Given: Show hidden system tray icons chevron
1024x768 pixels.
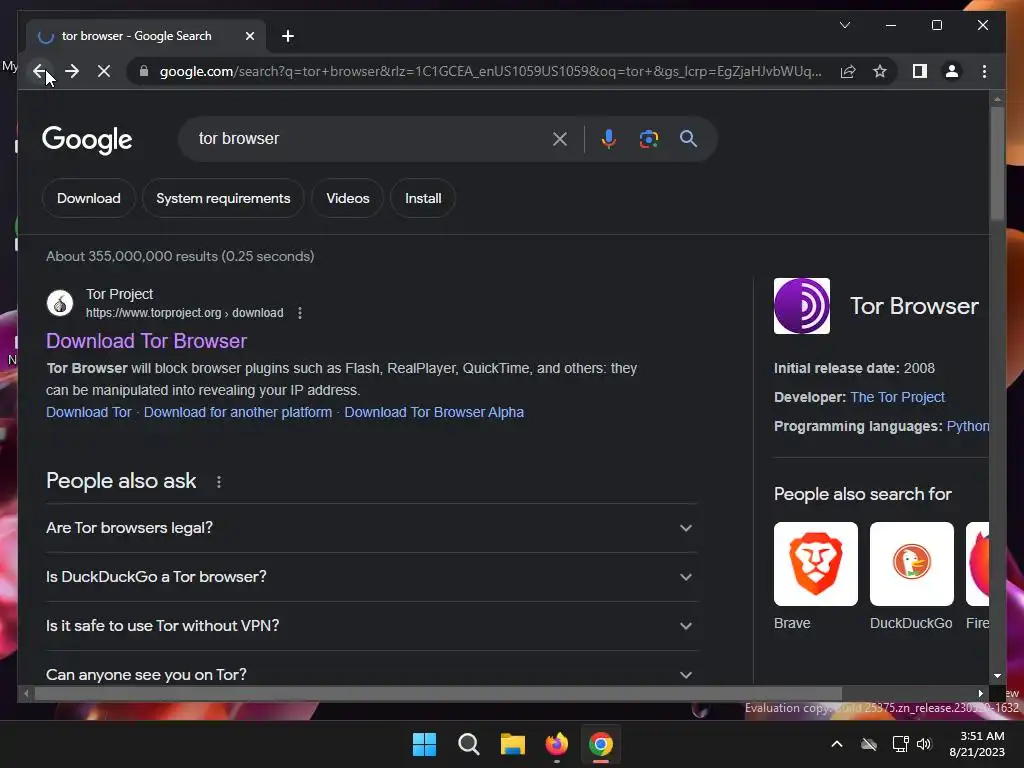Looking at the screenshot, I should point(837,744).
